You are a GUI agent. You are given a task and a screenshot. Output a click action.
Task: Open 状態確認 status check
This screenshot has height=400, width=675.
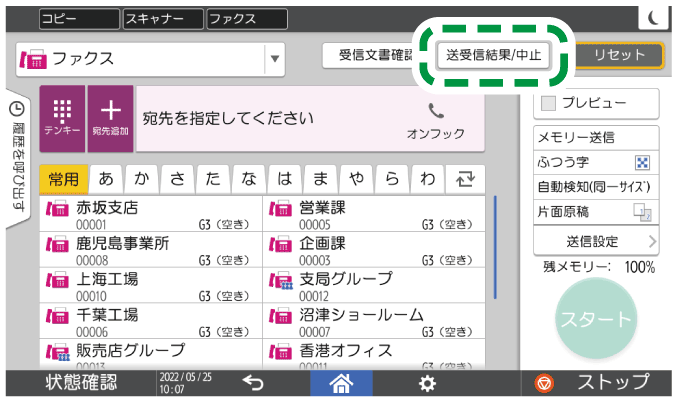81,383
